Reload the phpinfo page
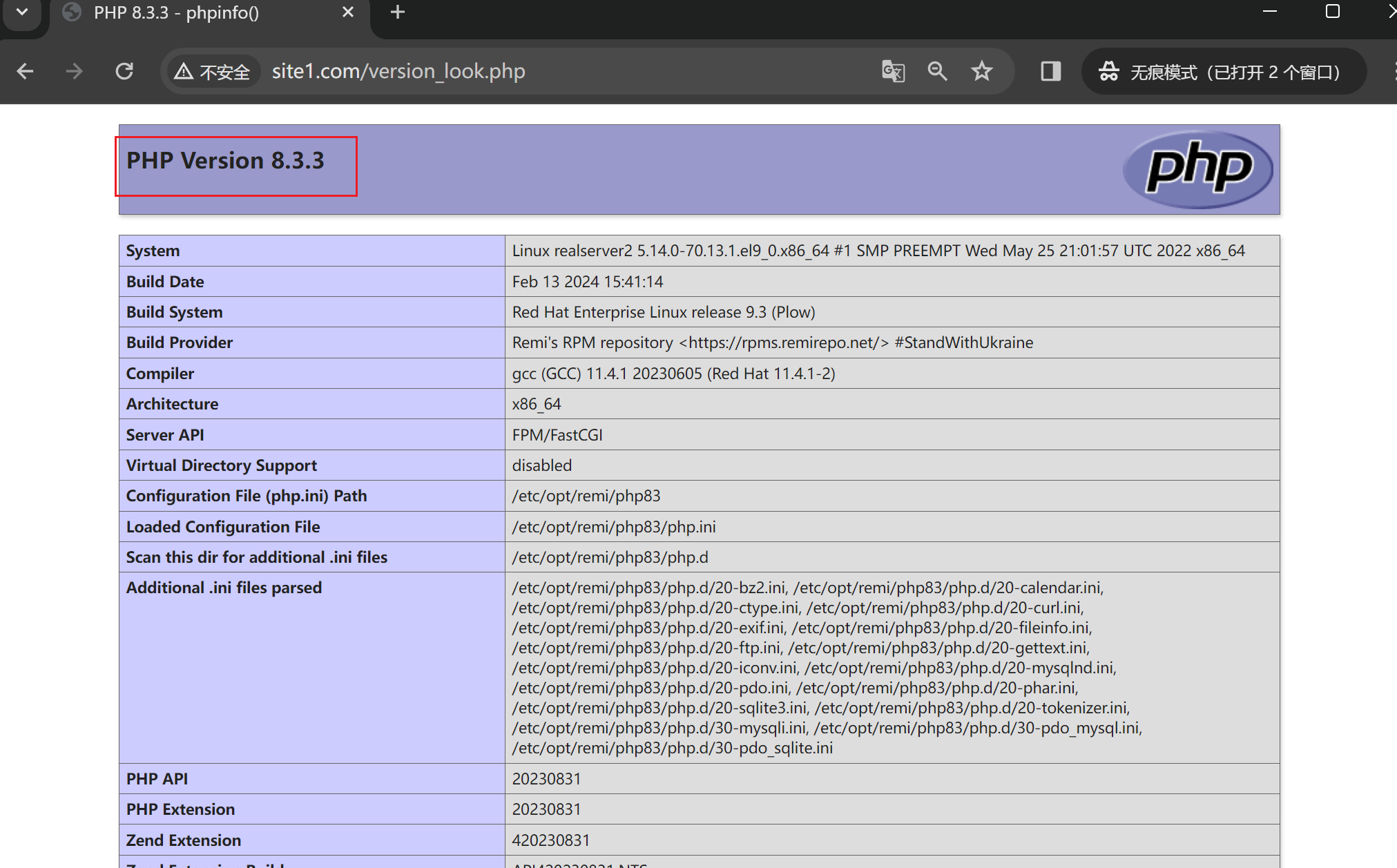Image resolution: width=1397 pixels, height=868 pixels. [x=124, y=71]
